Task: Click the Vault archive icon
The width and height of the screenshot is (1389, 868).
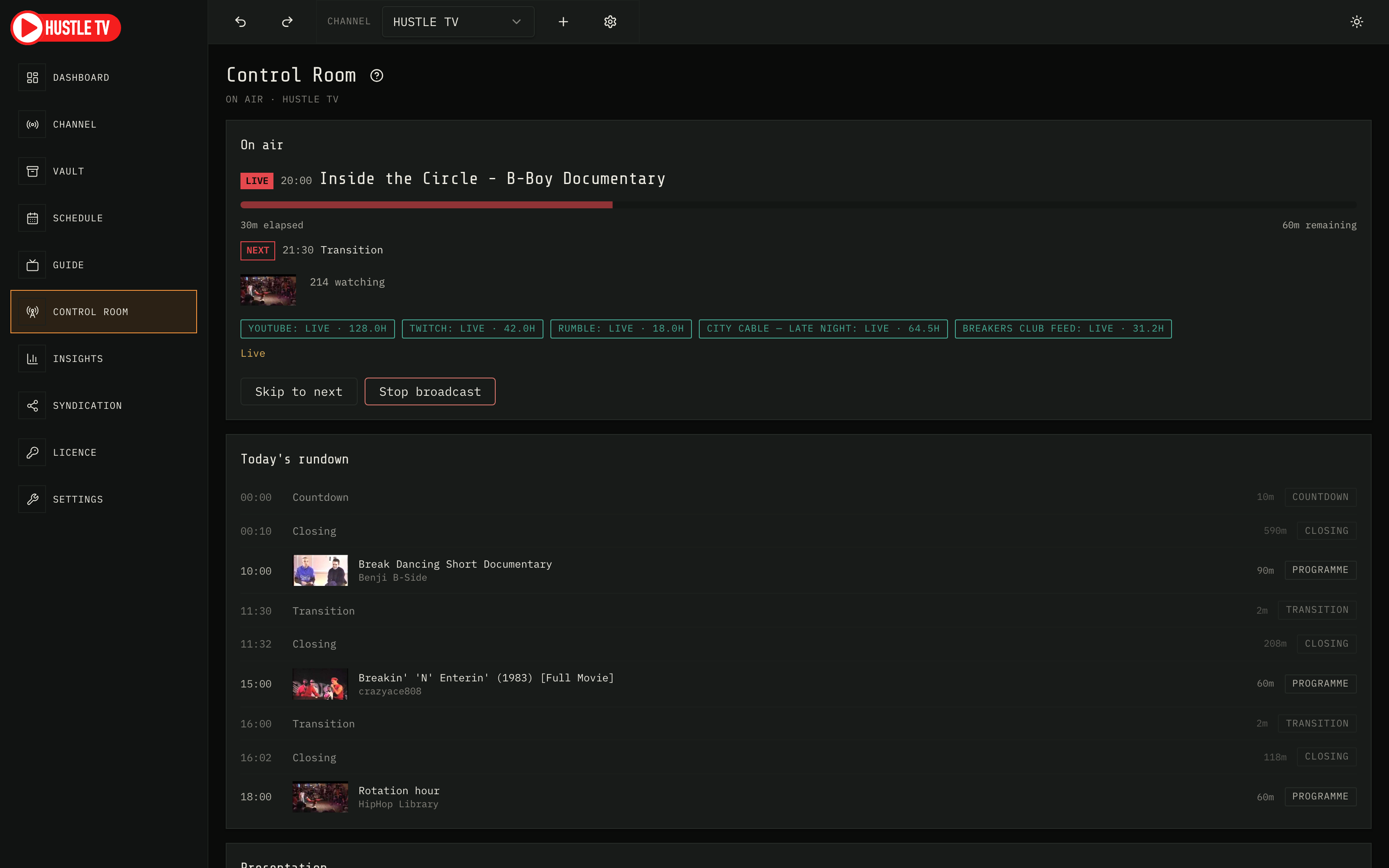Action: click(x=32, y=171)
